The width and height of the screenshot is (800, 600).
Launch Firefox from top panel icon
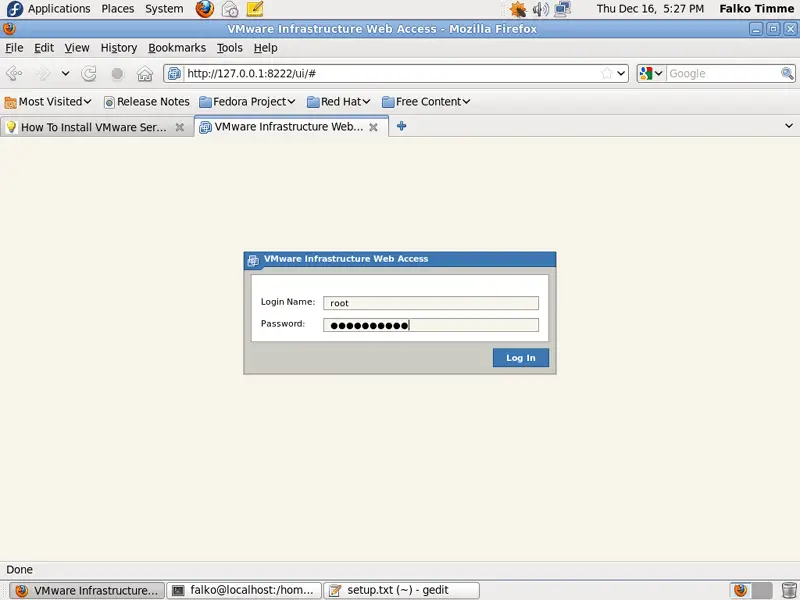pyautogui.click(x=205, y=9)
